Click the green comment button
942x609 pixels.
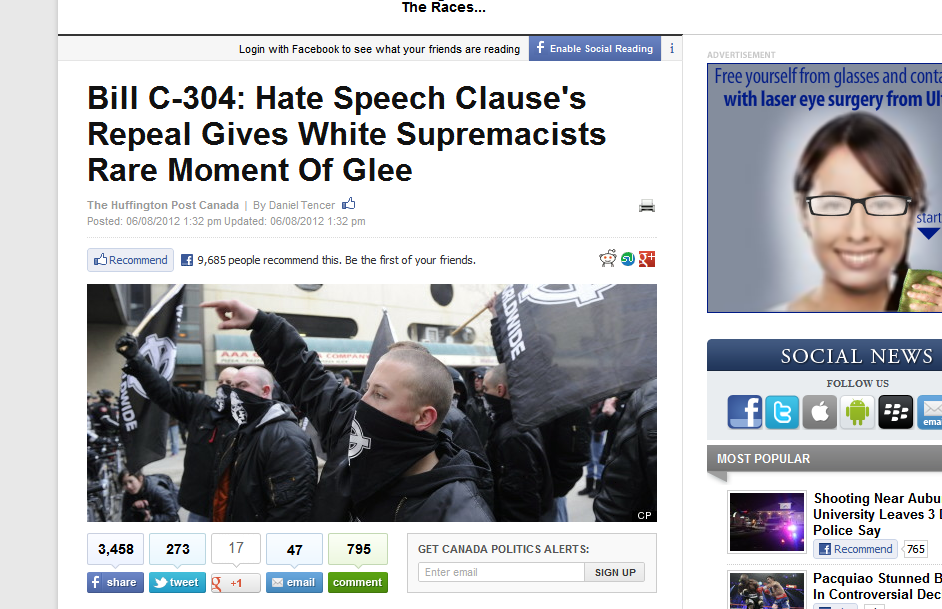point(357,583)
